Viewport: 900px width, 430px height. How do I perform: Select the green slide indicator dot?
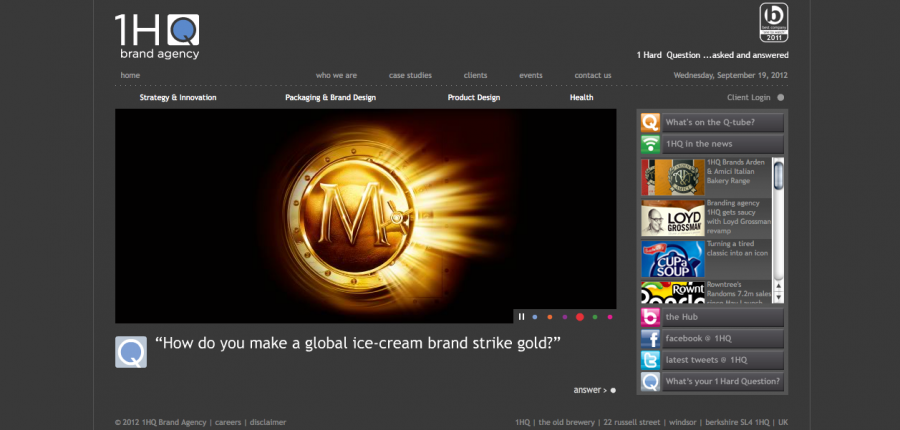pos(595,317)
